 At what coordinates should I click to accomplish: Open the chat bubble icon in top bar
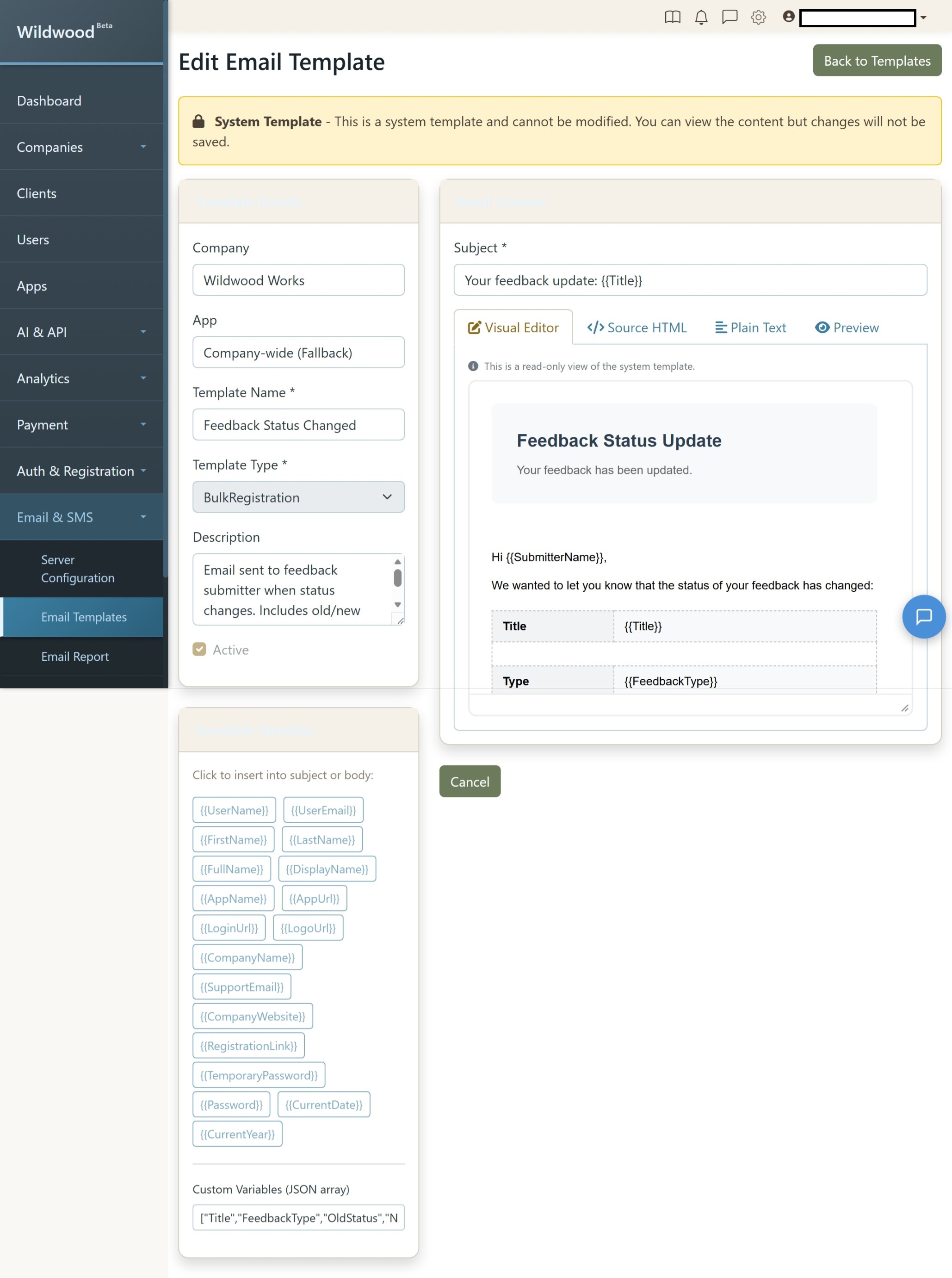(x=729, y=17)
